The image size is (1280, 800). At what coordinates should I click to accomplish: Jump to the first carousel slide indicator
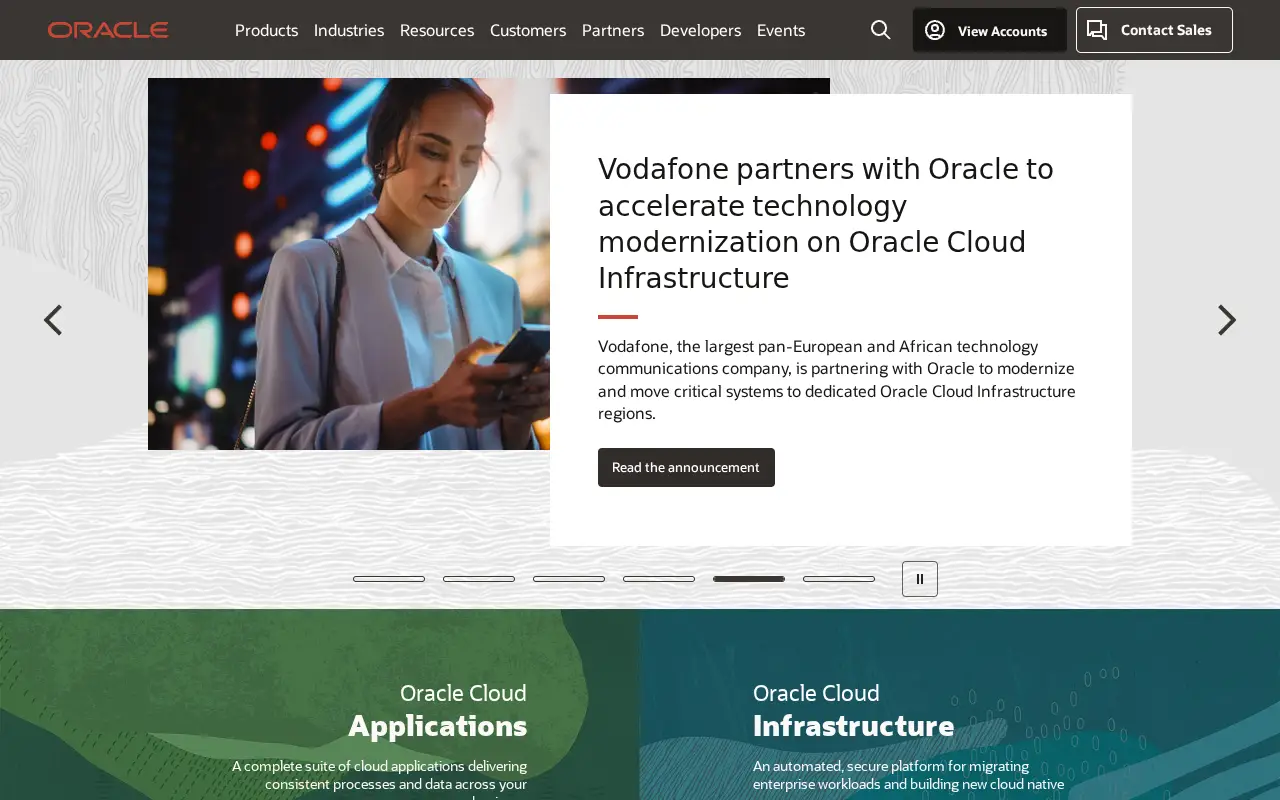click(x=389, y=579)
